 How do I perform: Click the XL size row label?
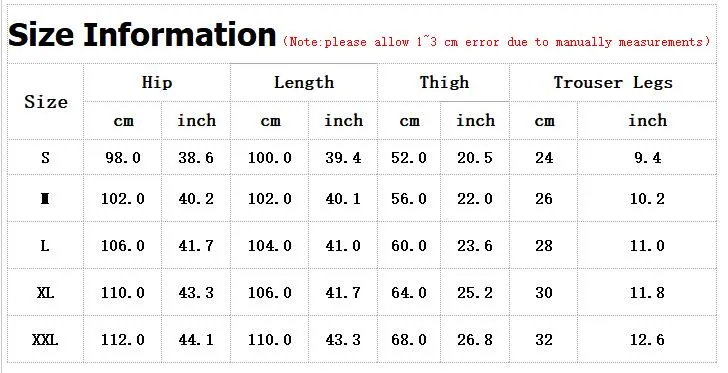46,293
